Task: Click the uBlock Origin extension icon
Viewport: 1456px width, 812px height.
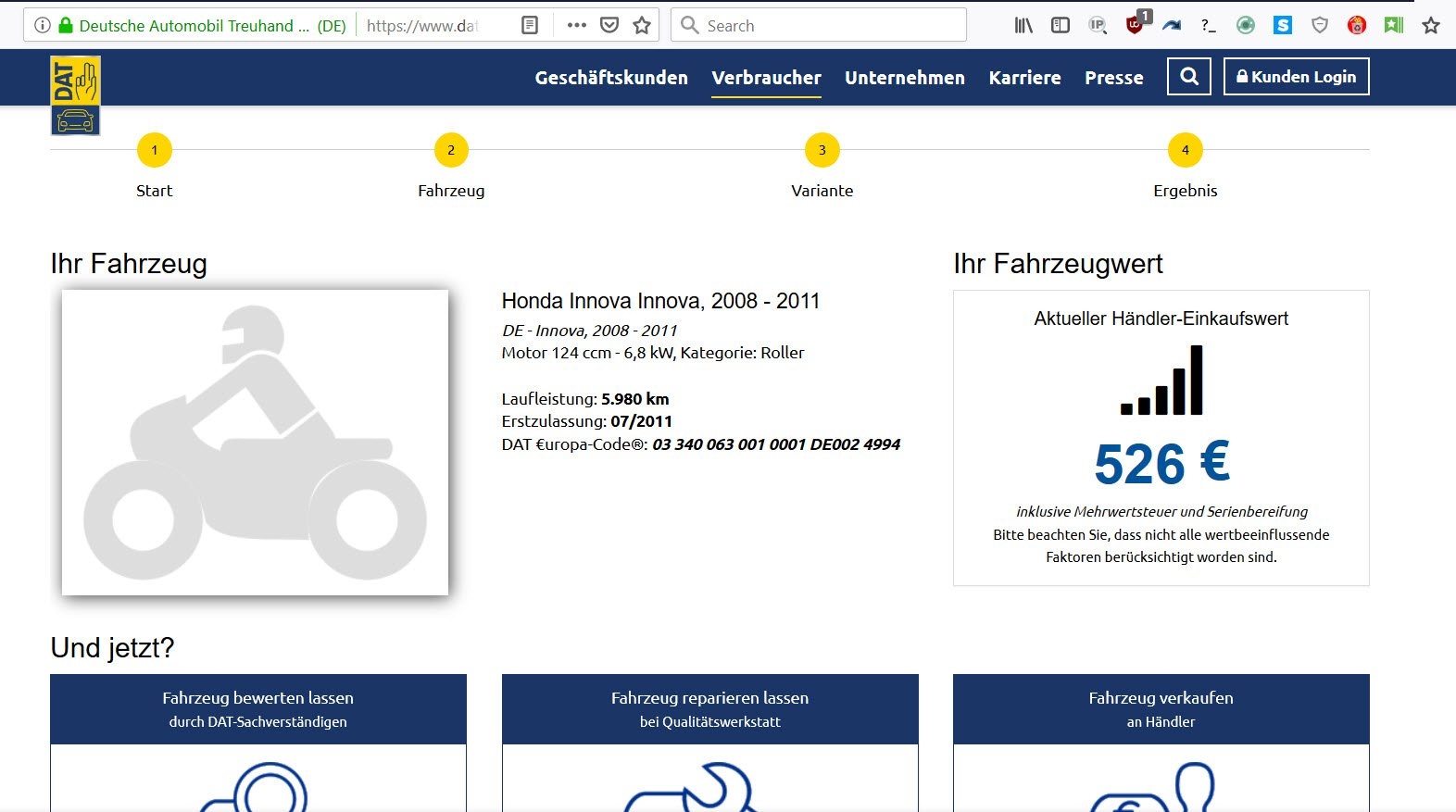Action: tap(1135, 25)
